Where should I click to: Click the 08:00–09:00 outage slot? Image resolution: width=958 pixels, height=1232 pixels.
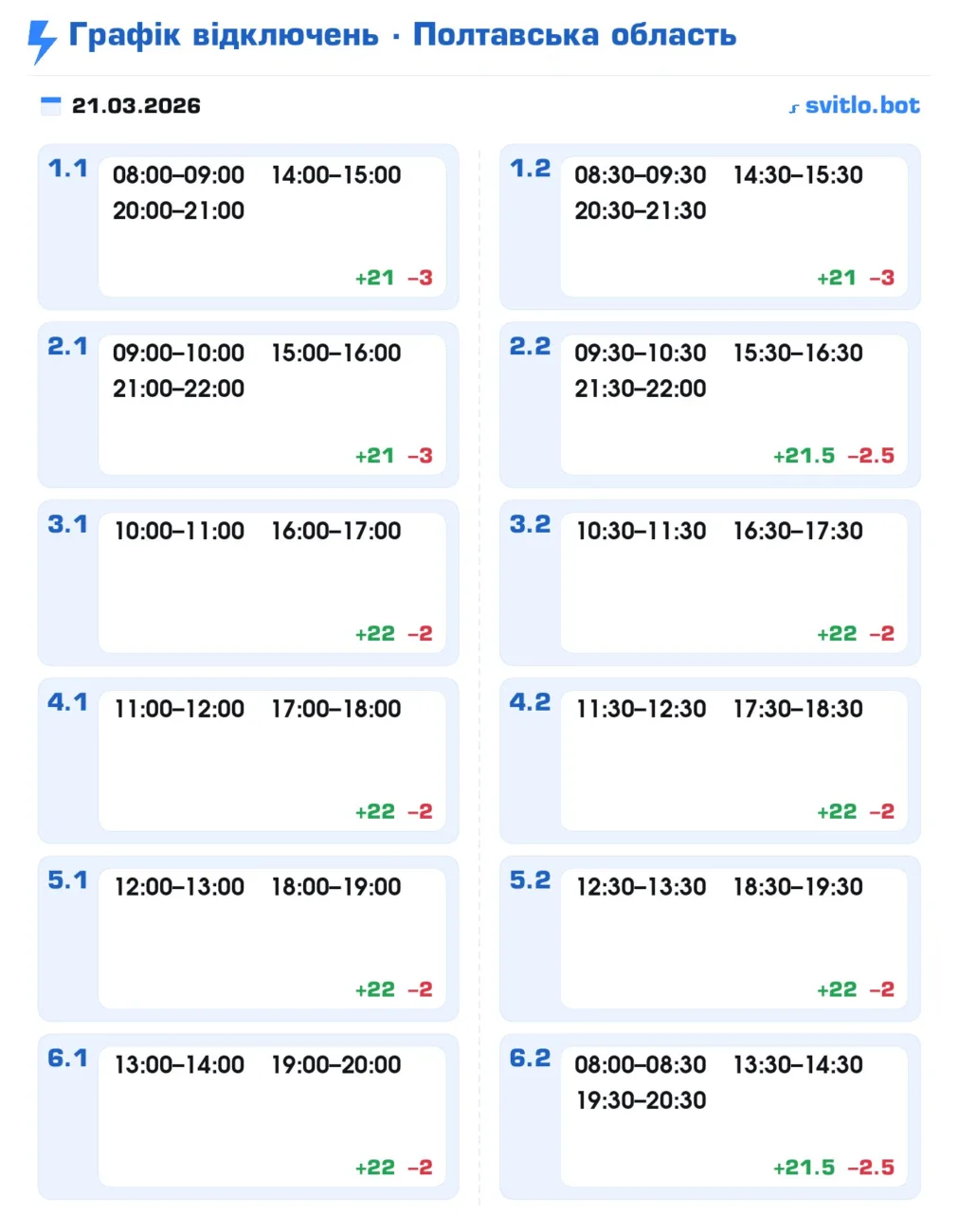point(178,175)
